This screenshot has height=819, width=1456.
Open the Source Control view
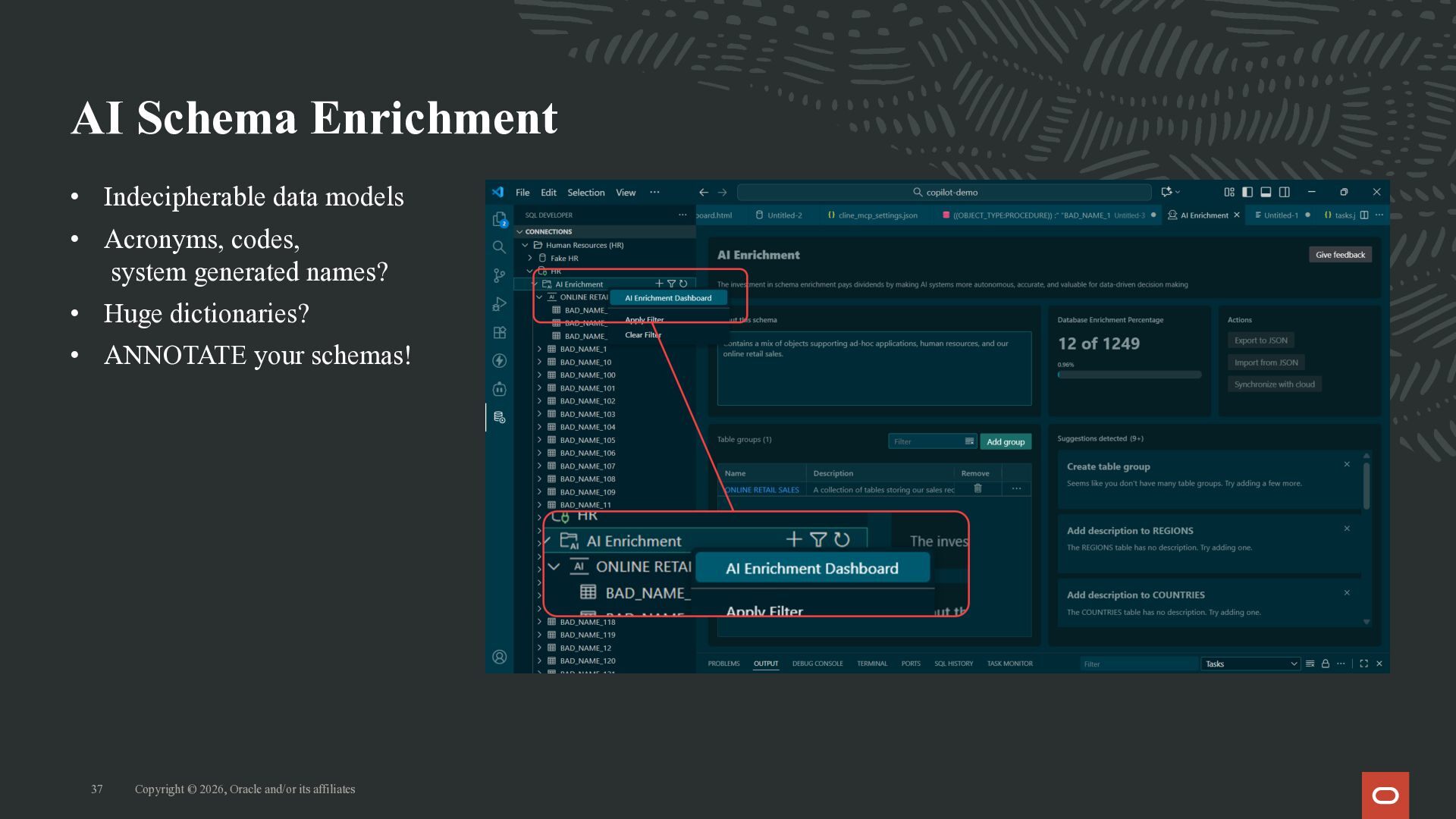click(499, 275)
